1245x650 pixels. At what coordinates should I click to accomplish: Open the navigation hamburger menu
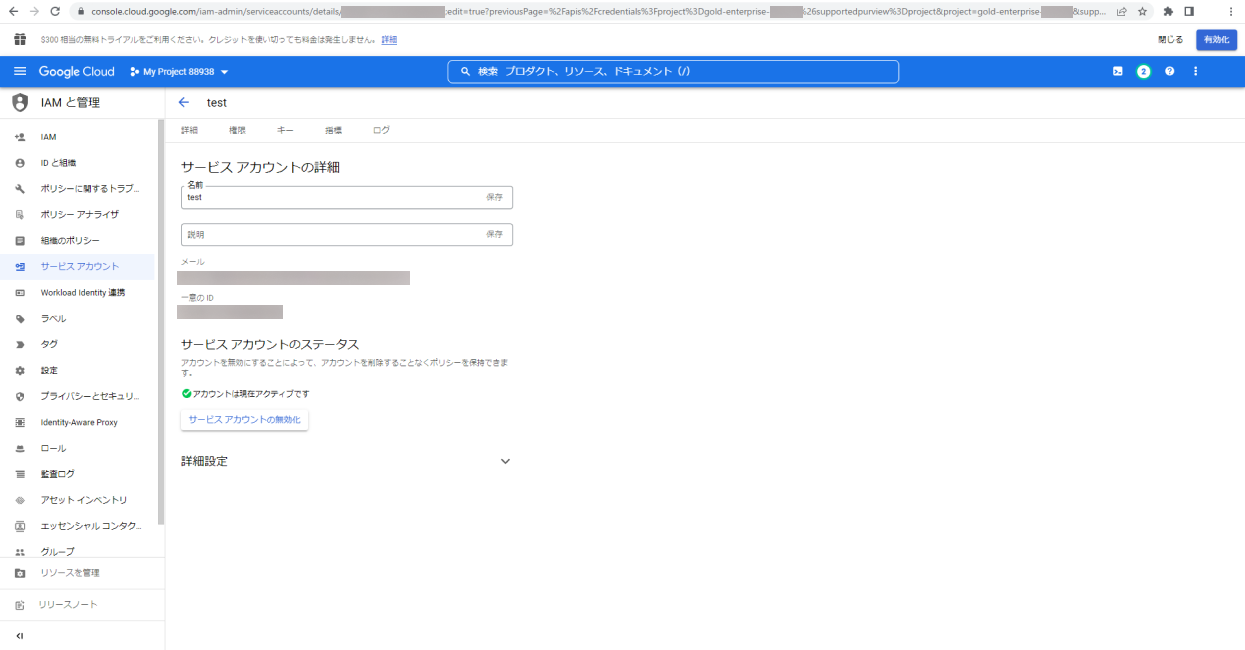point(20,71)
